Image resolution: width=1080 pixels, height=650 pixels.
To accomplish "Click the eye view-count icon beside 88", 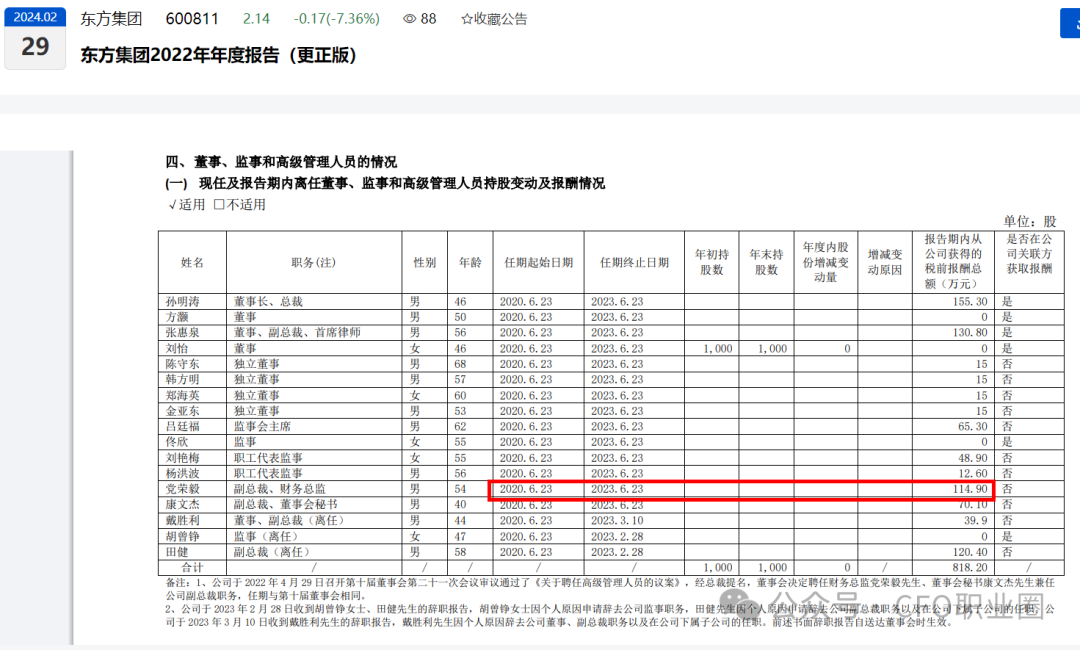I will point(409,19).
